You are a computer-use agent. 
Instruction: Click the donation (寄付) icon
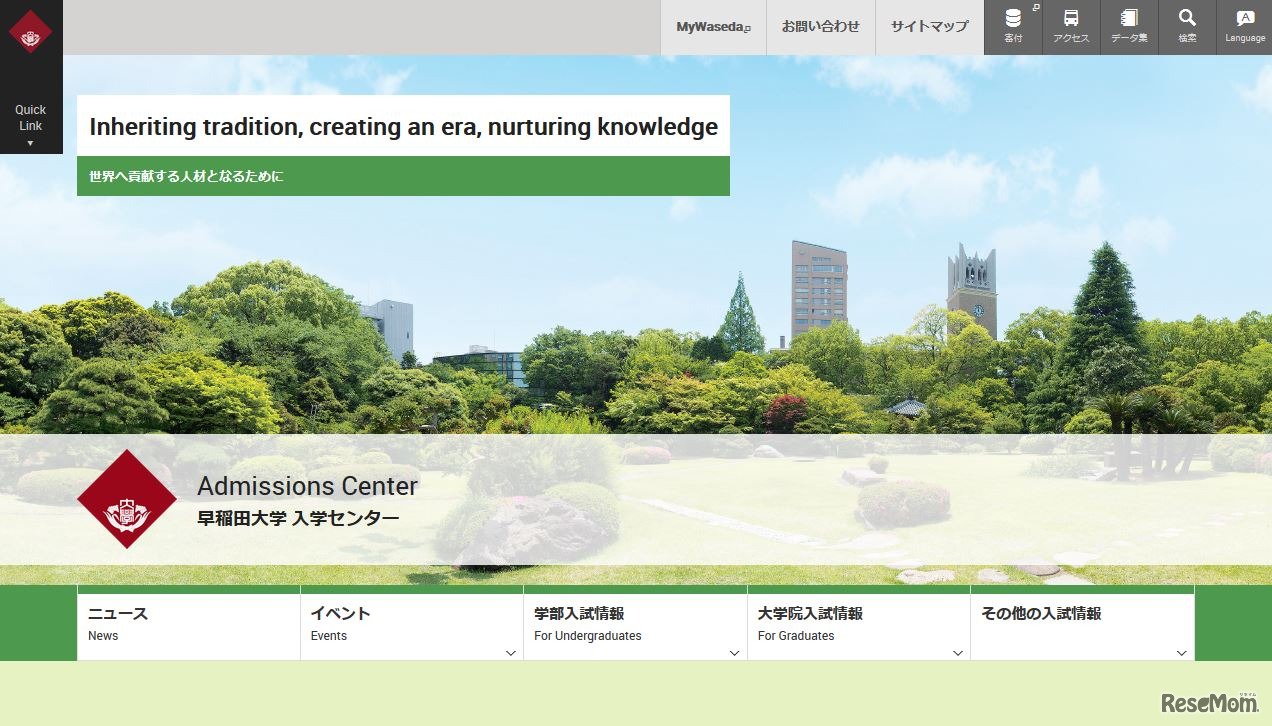point(1013,22)
